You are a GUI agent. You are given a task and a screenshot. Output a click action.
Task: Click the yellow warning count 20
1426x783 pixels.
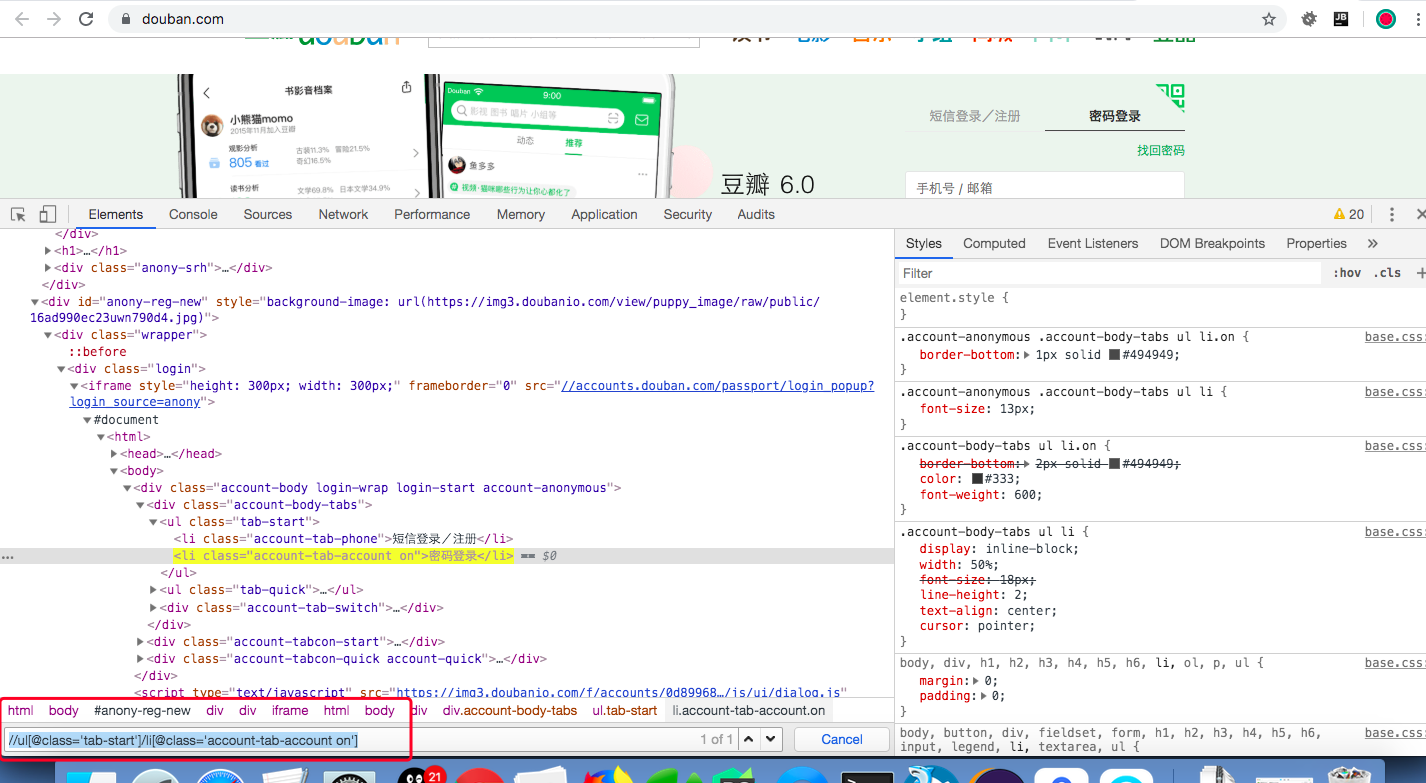pyautogui.click(x=1349, y=214)
